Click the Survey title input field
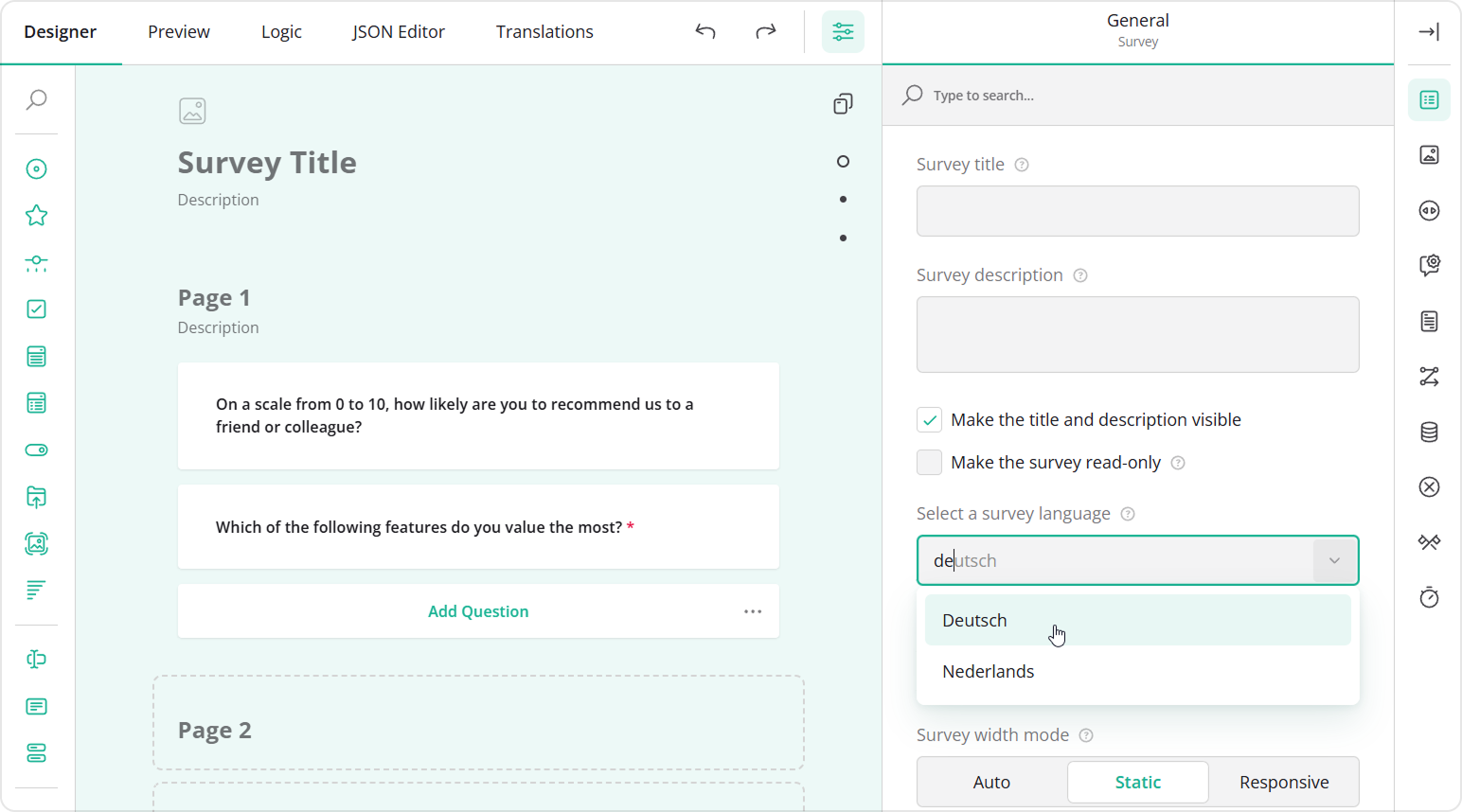The image size is (1462, 812). (x=1136, y=211)
